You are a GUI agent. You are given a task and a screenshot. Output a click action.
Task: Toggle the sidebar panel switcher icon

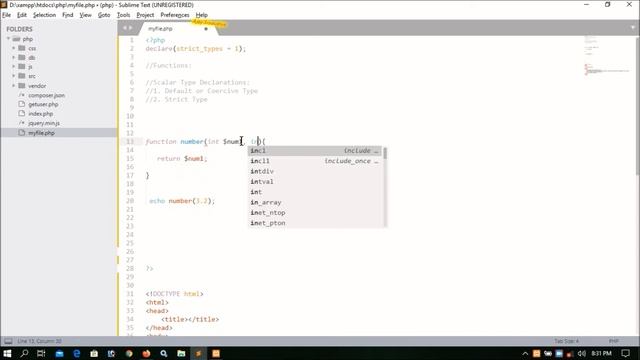click(8, 341)
